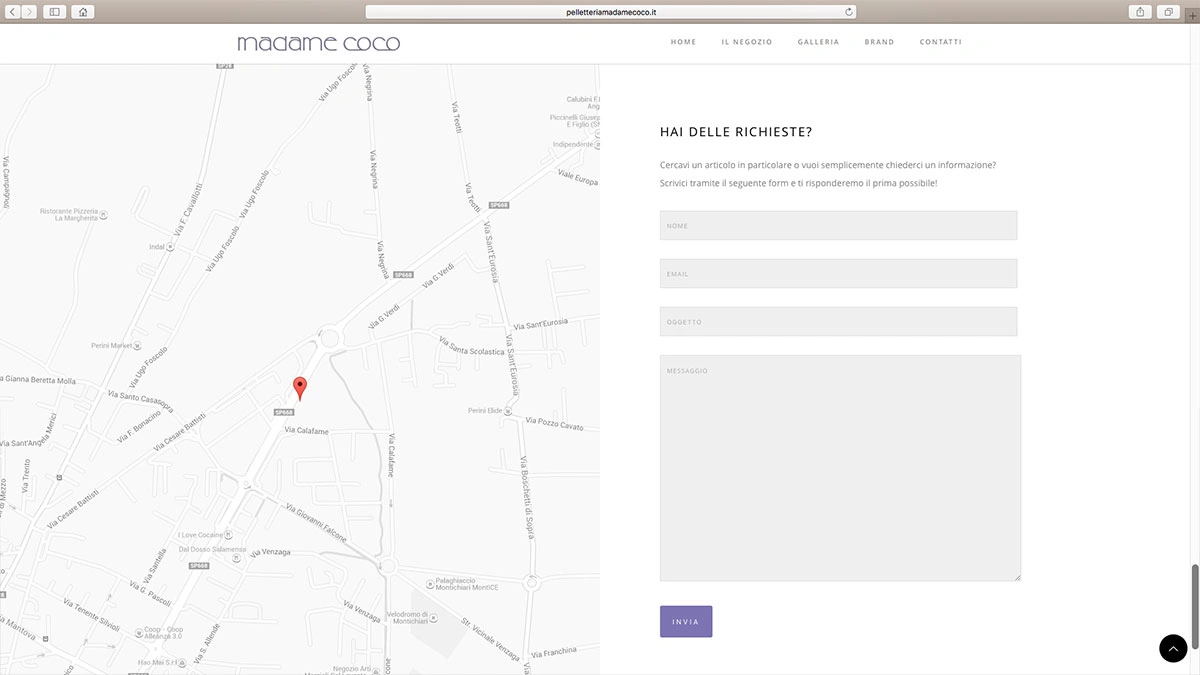Select the OGGETTO field
This screenshot has height=675, width=1200.
point(838,321)
